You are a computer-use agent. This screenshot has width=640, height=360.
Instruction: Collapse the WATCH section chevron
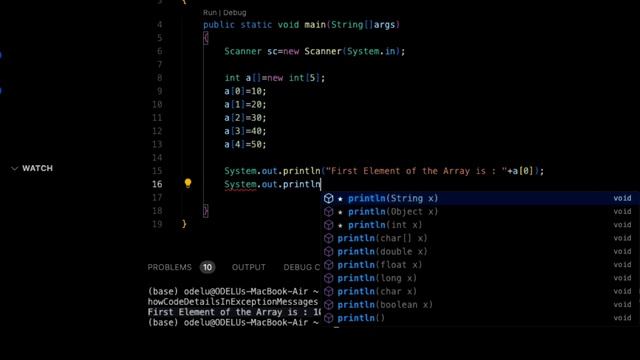coord(15,168)
